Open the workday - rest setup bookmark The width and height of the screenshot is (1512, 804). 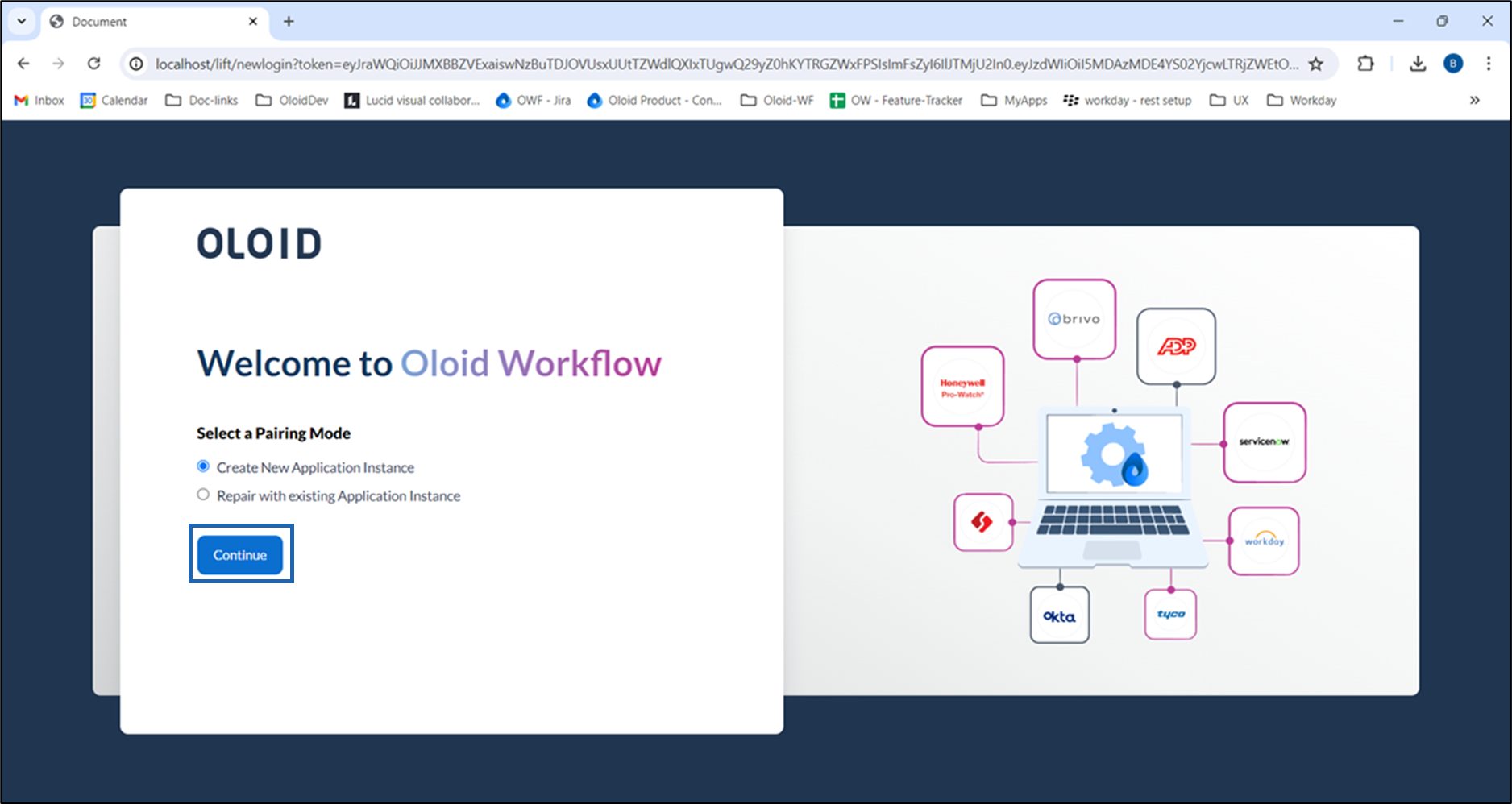tap(1128, 100)
